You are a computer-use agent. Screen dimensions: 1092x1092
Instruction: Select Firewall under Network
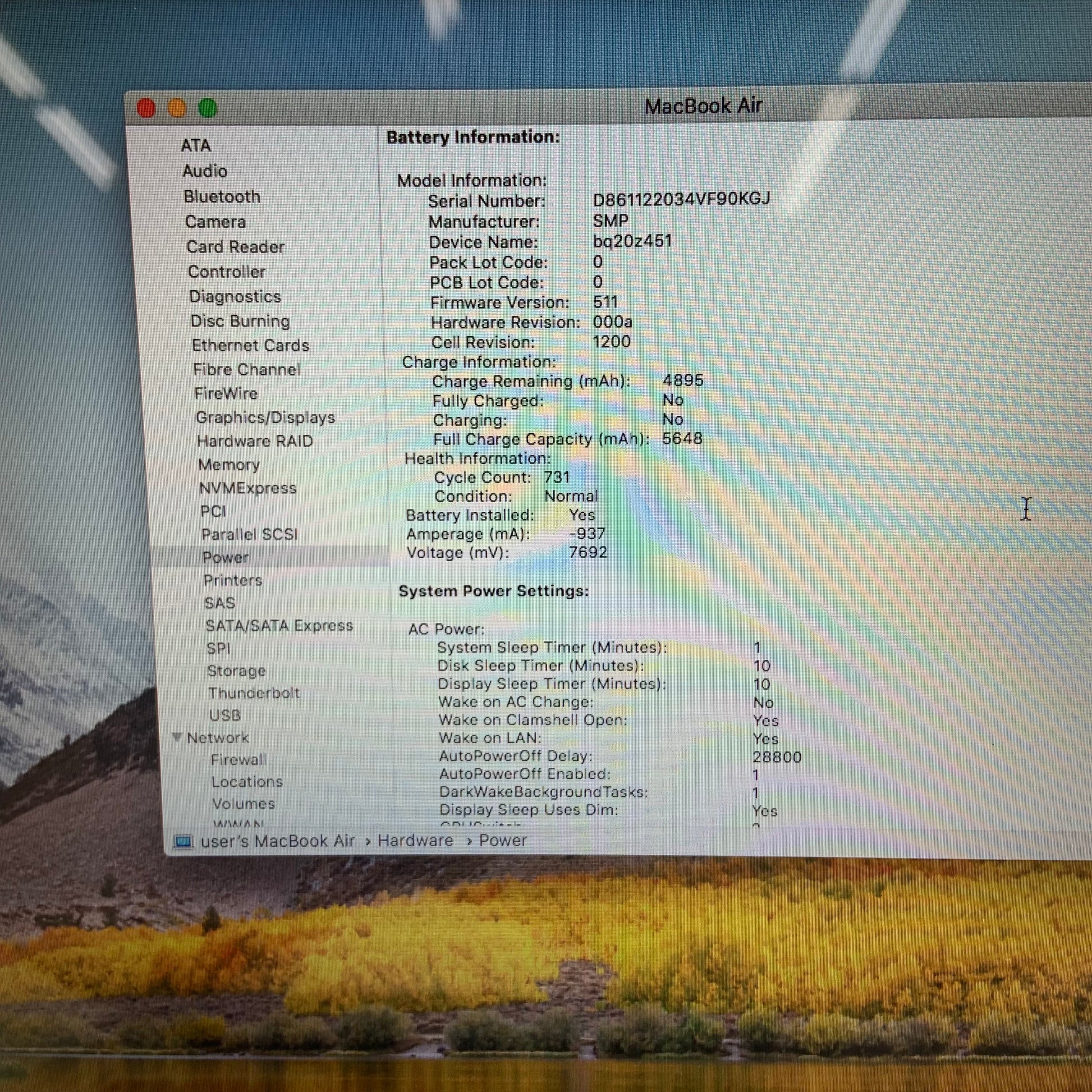click(238, 760)
